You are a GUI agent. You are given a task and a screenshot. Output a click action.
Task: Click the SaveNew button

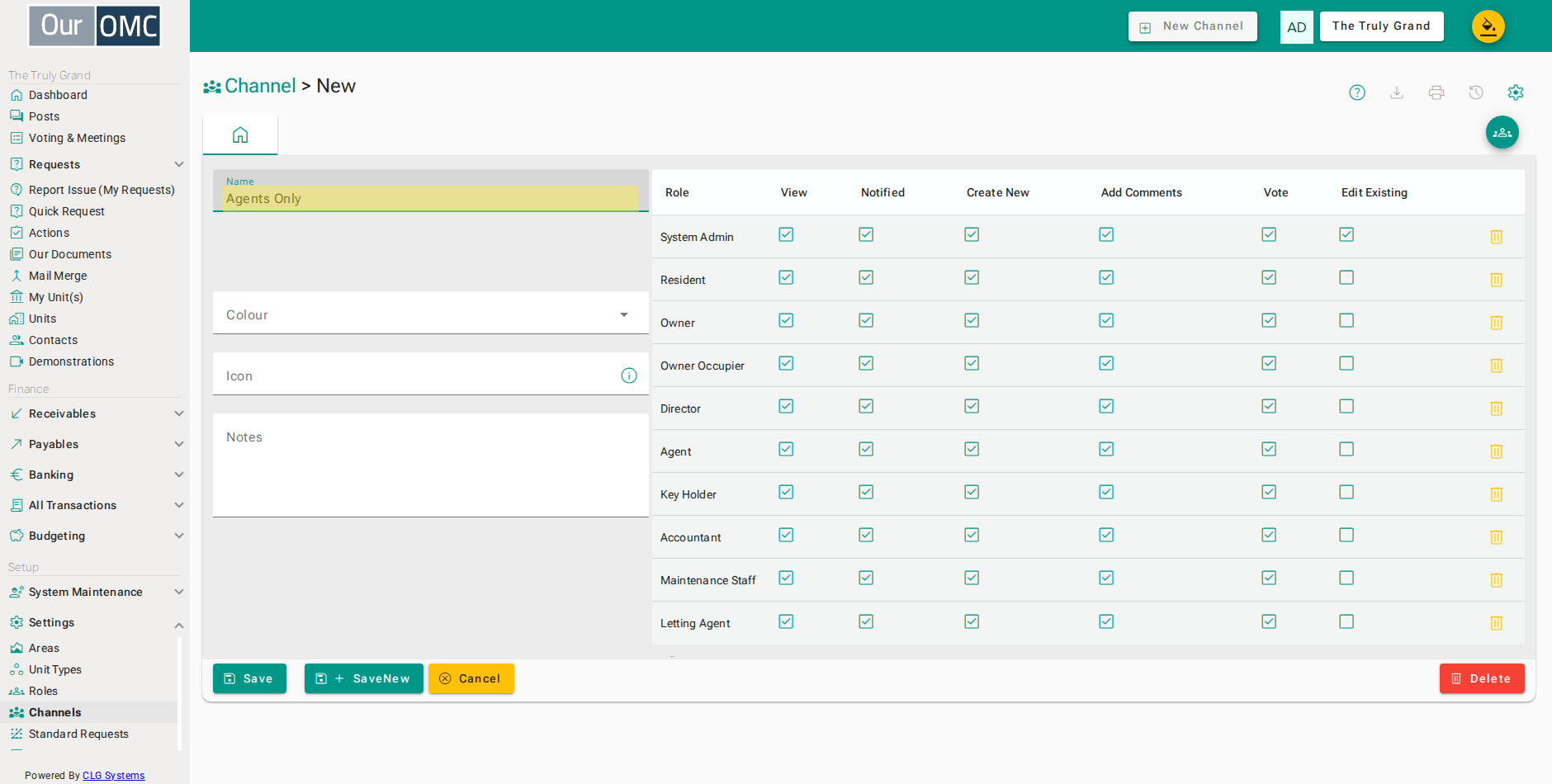click(x=364, y=678)
